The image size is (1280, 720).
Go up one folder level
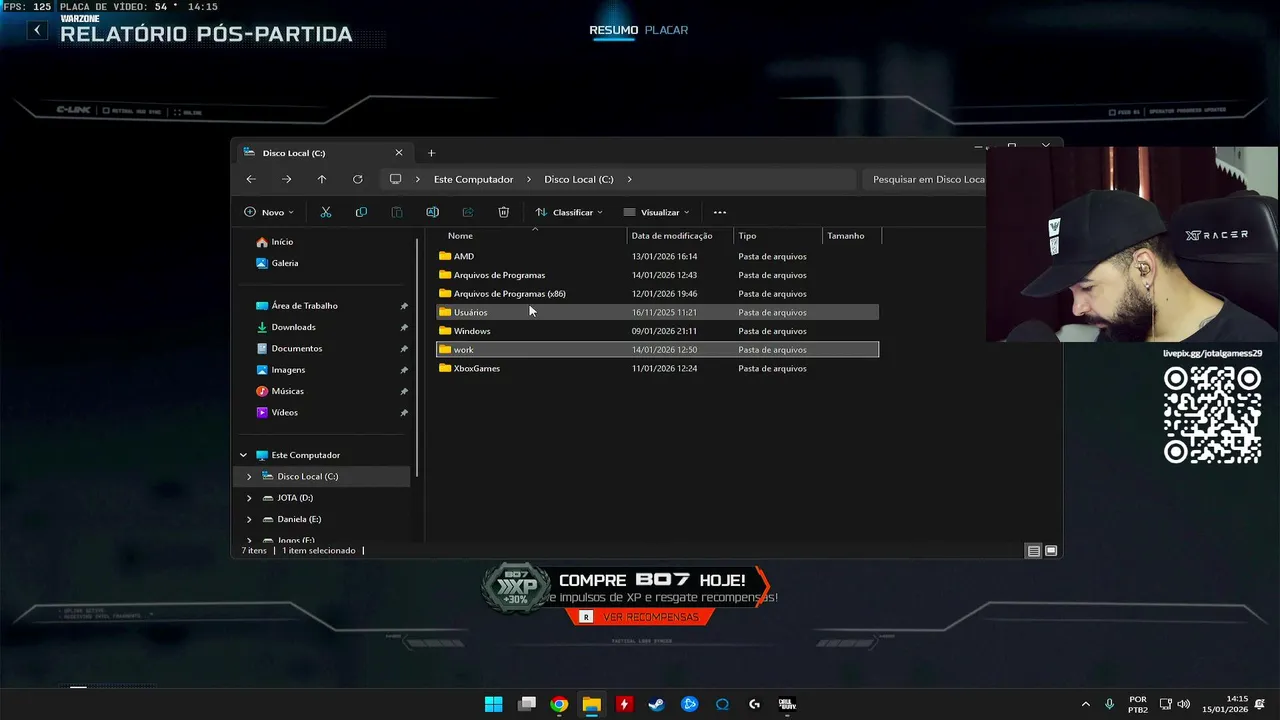coord(322,179)
